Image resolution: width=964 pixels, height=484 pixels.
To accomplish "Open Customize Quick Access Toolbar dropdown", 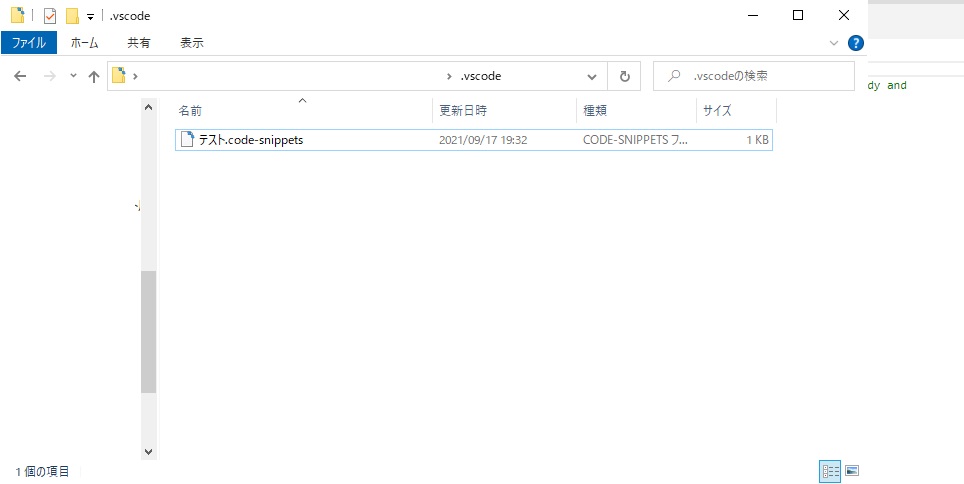I will point(90,17).
